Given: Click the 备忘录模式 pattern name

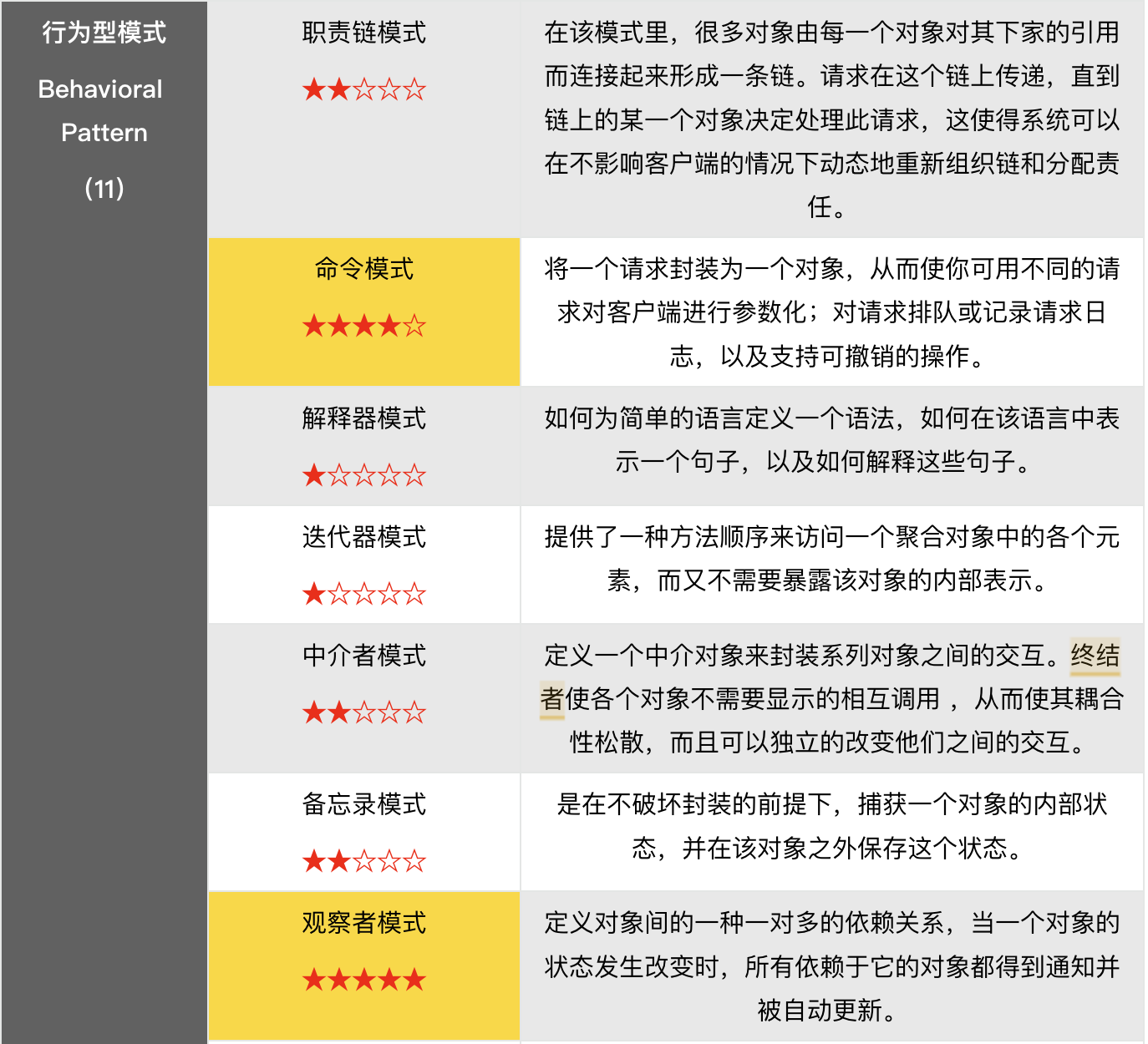Looking at the screenshot, I should [x=363, y=803].
